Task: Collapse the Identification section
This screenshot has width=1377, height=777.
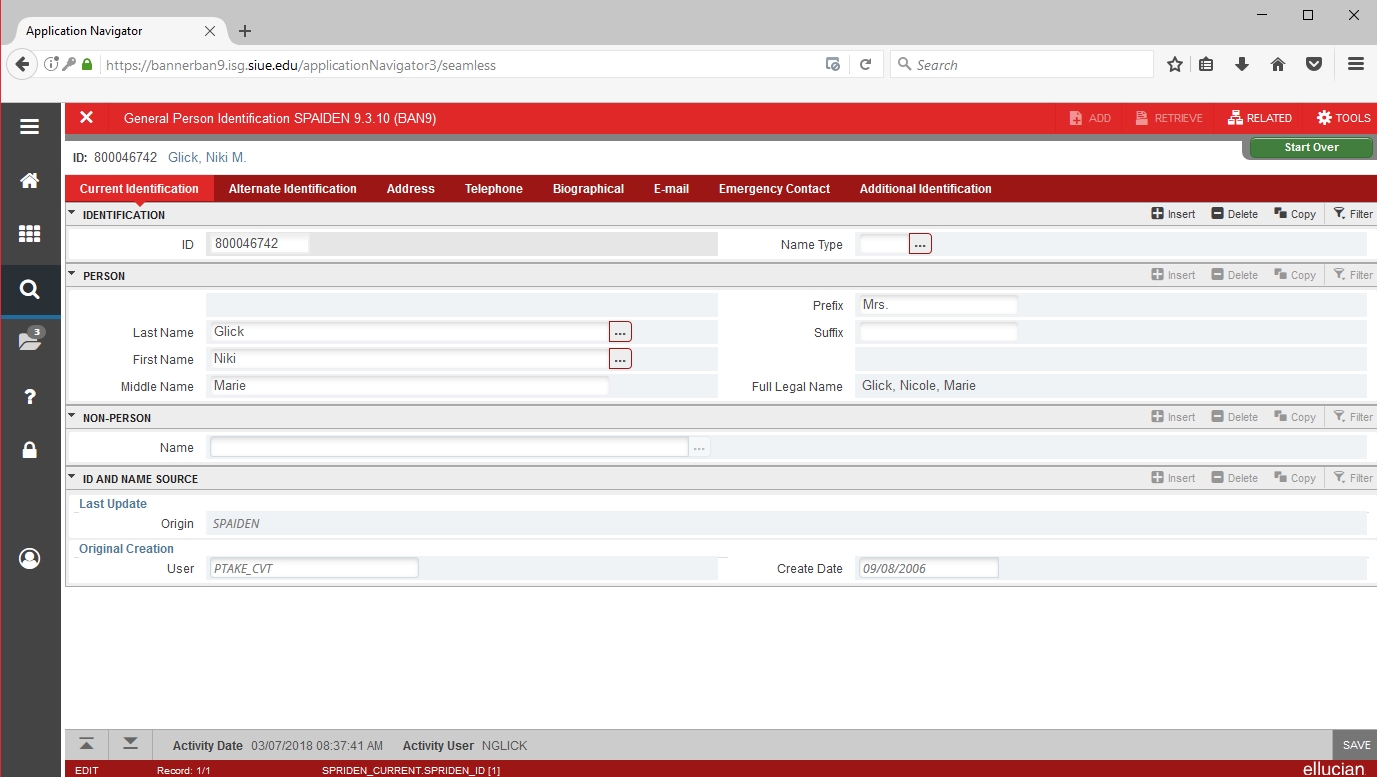Action: coord(72,213)
